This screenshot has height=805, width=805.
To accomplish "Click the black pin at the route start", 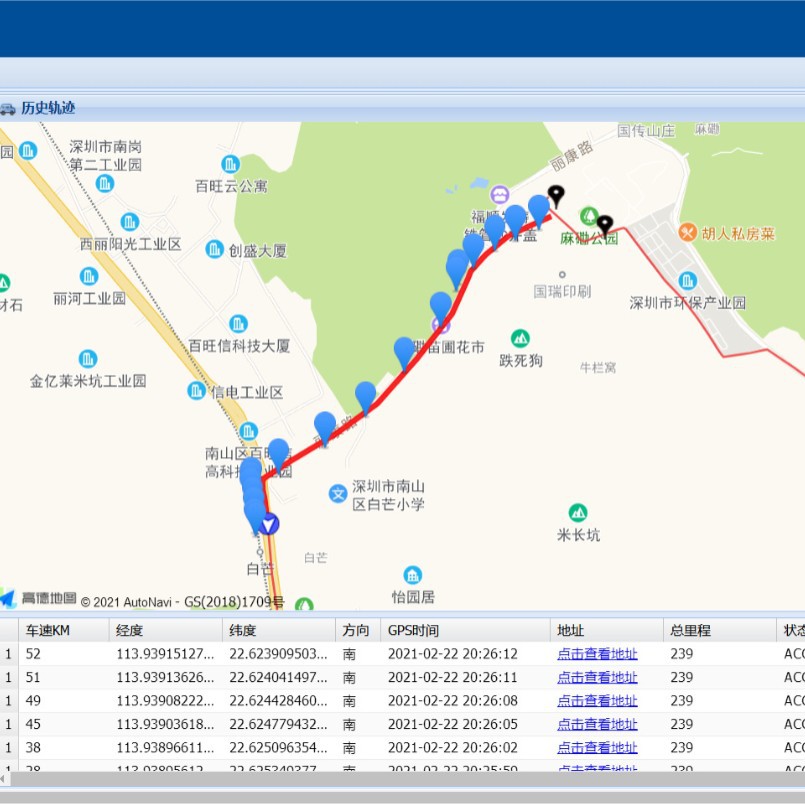I will (x=556, y=196).
